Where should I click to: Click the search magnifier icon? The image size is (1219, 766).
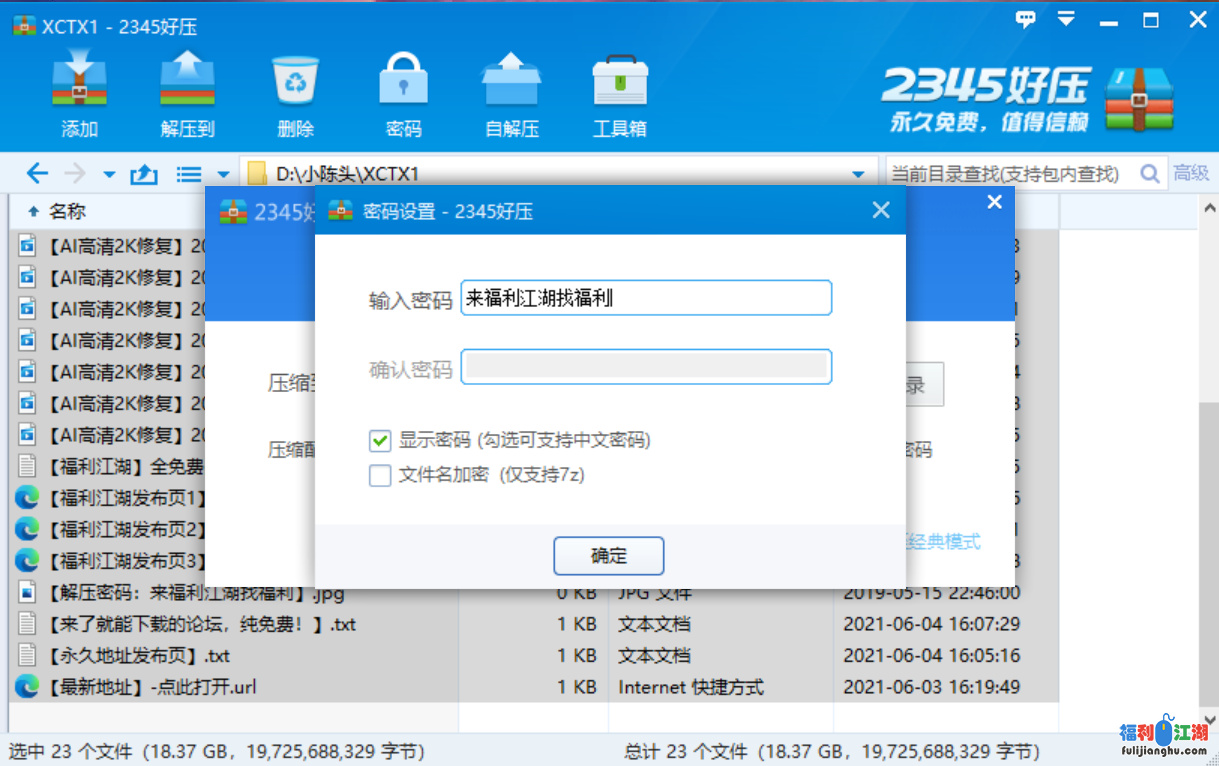coord(1150,174)
